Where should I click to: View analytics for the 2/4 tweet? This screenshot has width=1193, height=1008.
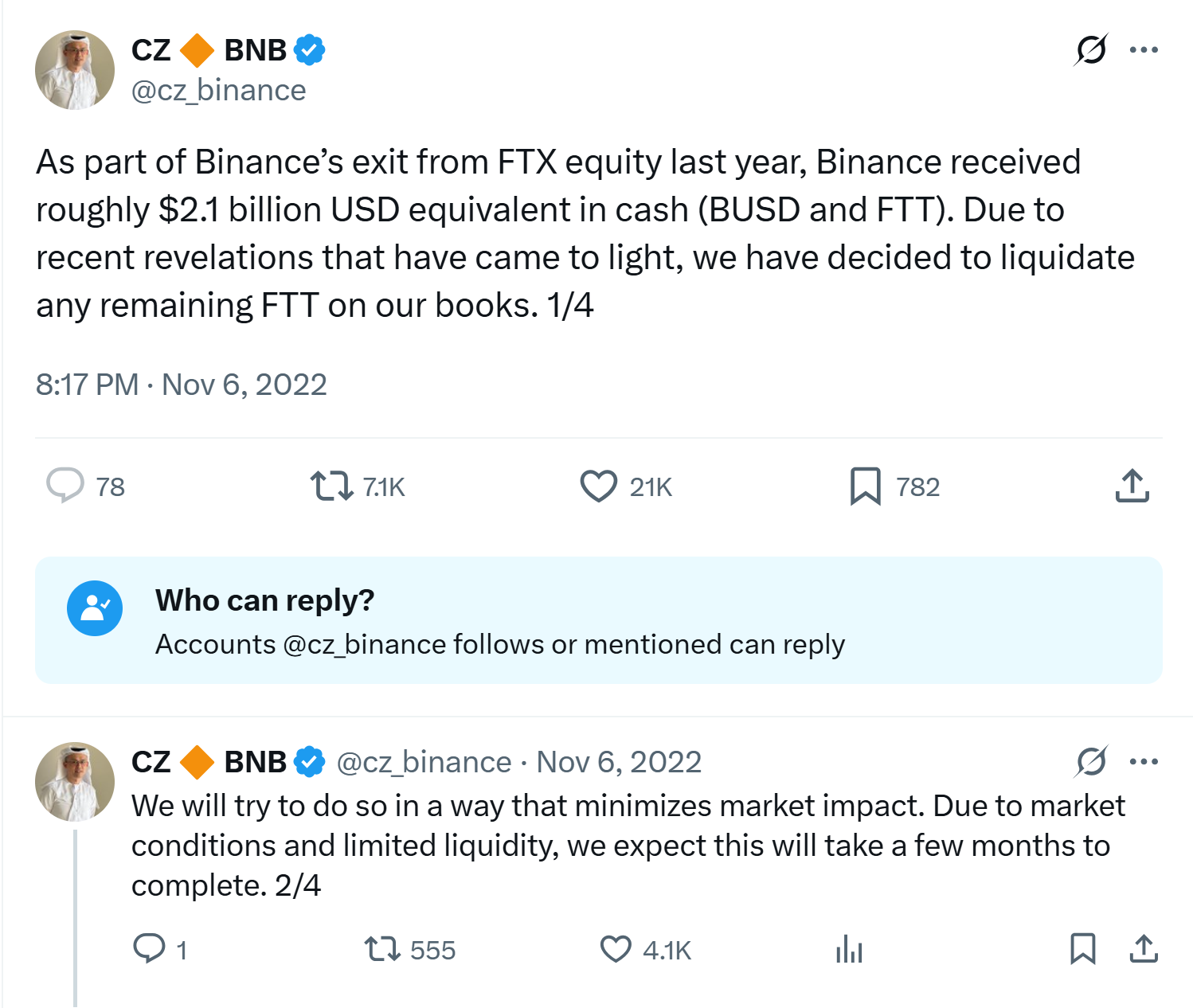849,949
